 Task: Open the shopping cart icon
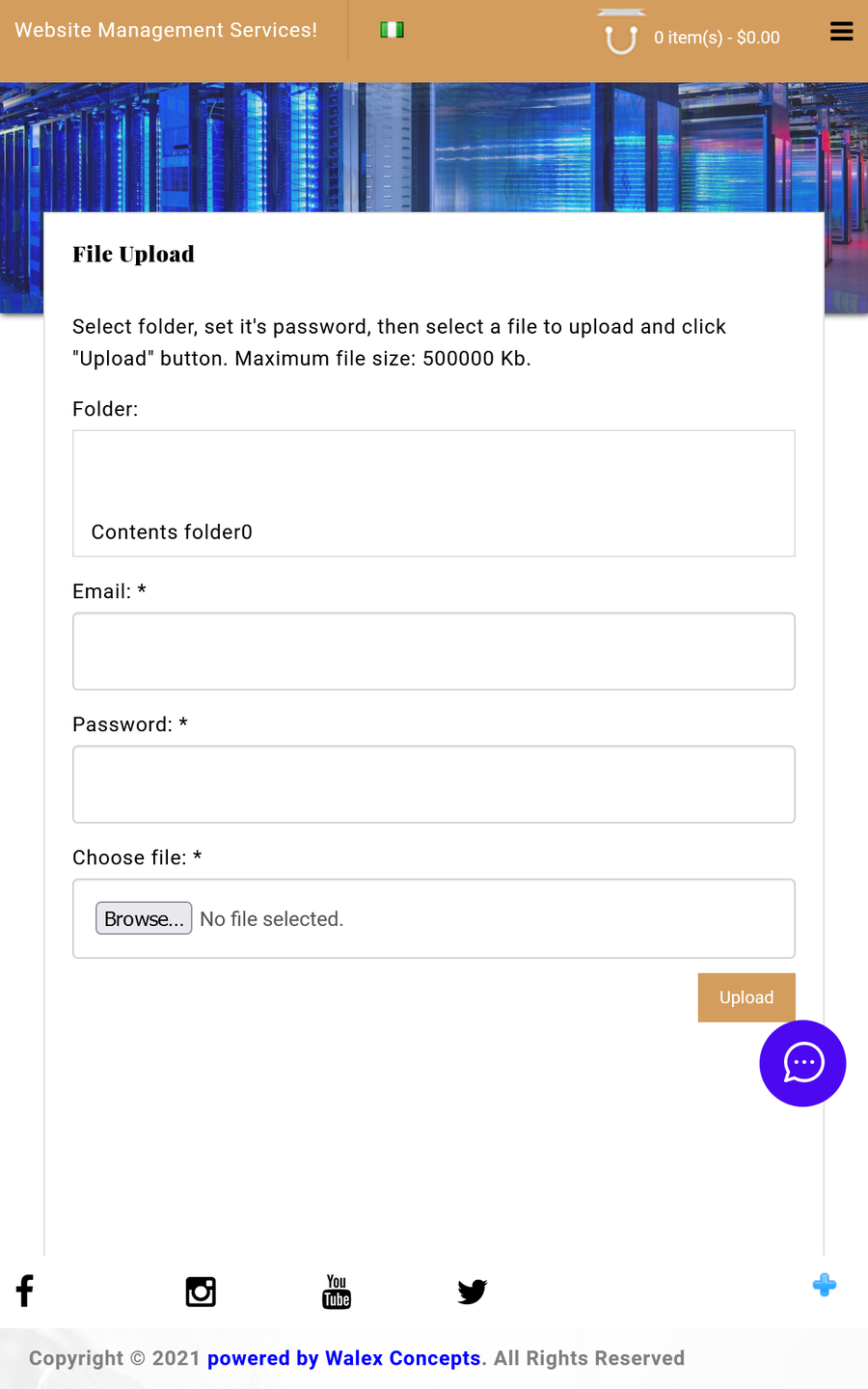(620, 39)
